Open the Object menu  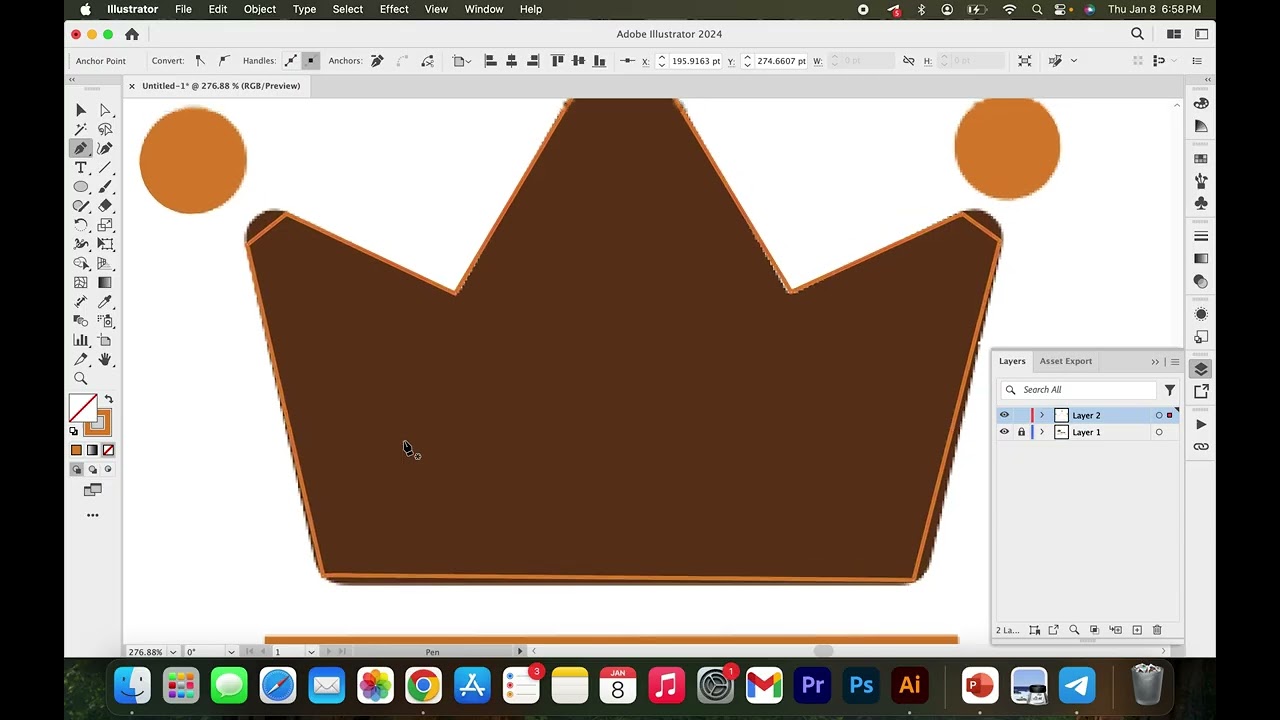click(x=259, y=9)
